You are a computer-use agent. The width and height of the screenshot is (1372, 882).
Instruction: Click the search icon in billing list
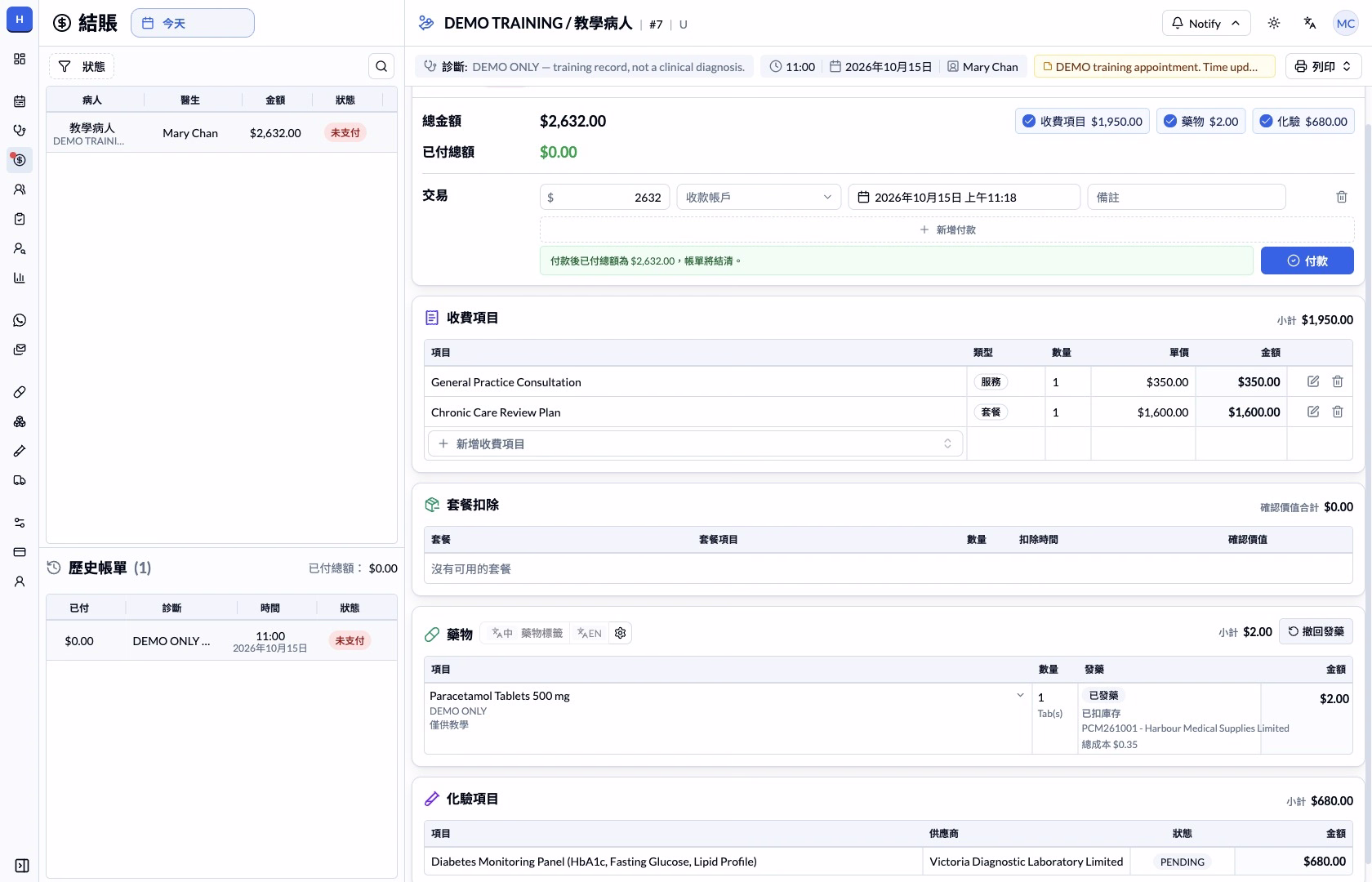click(381, 66)
